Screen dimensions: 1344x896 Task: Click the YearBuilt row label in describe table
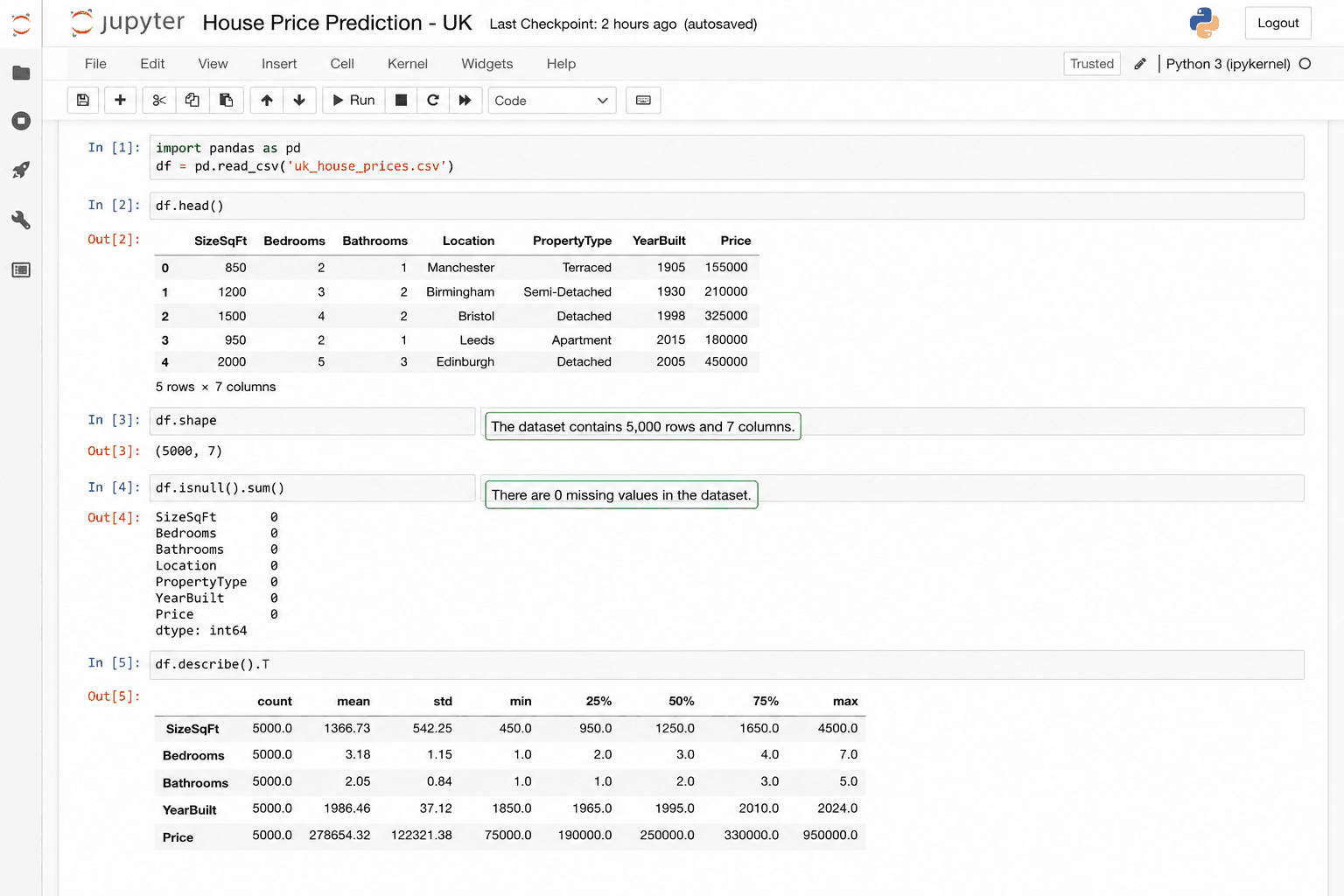pos(190,810)
